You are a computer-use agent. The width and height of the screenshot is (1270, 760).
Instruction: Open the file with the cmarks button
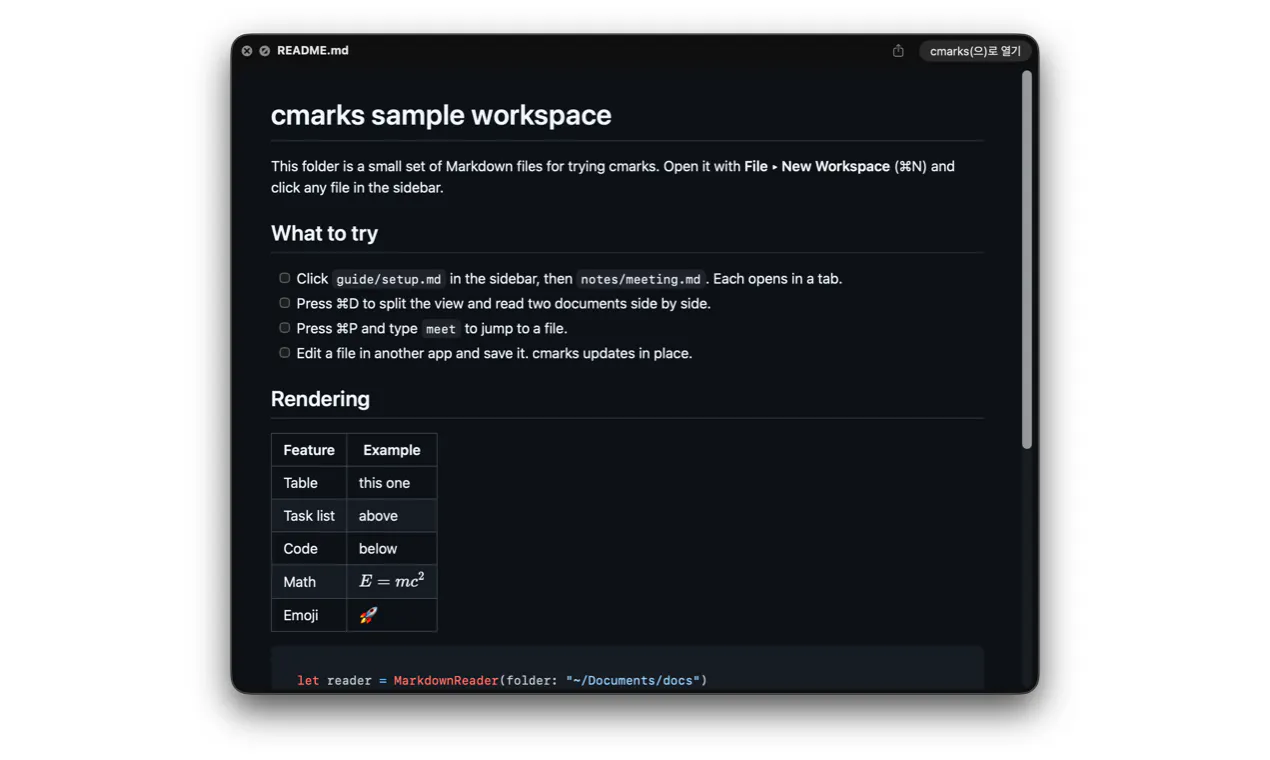pos(975,51)
